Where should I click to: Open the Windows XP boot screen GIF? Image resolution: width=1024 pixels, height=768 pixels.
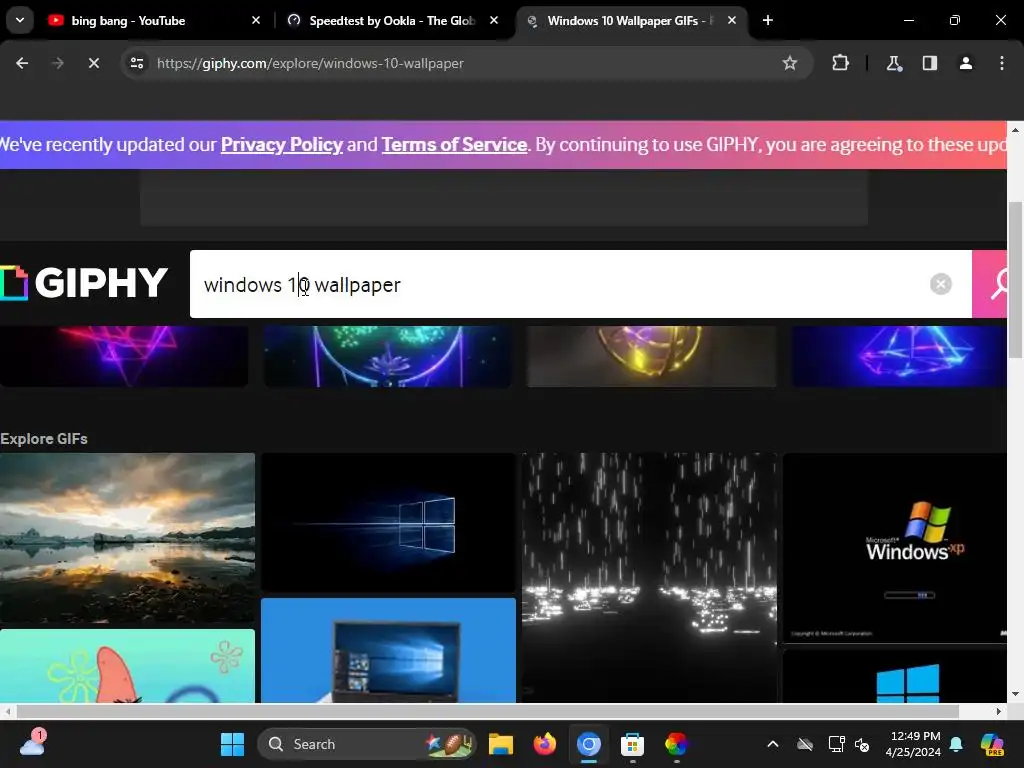pos(895,547)
